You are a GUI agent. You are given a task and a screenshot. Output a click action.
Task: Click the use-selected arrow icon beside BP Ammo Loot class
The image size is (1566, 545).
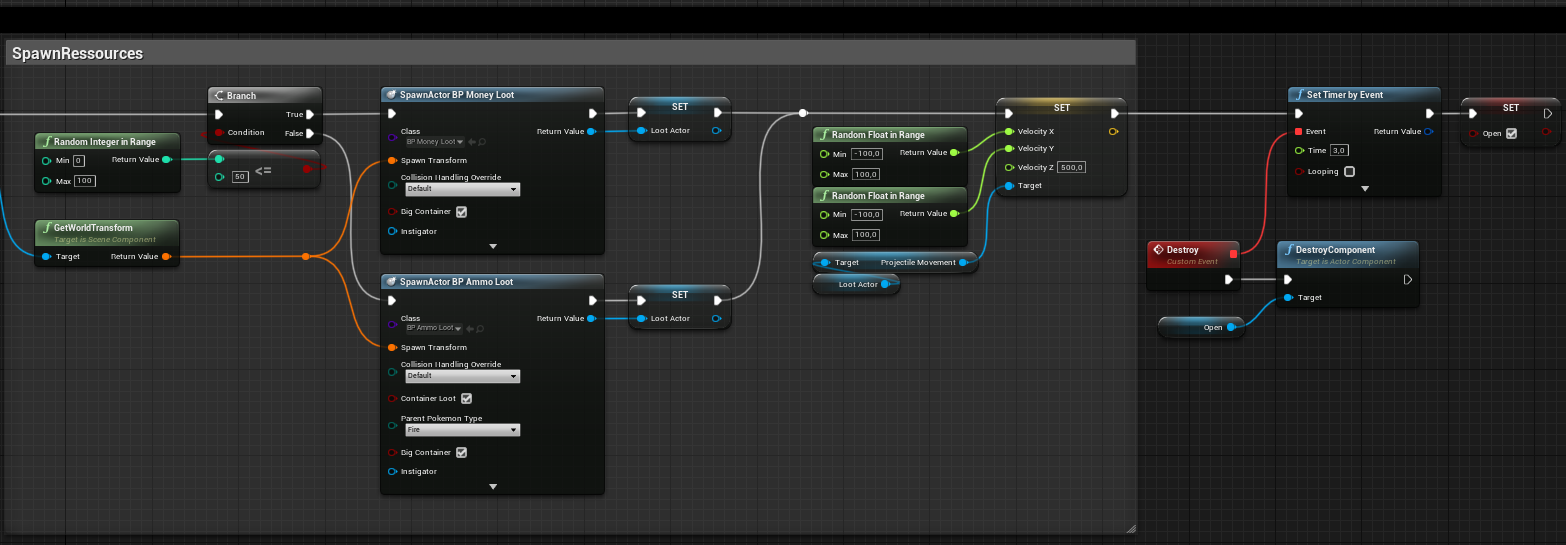[471, 328]
